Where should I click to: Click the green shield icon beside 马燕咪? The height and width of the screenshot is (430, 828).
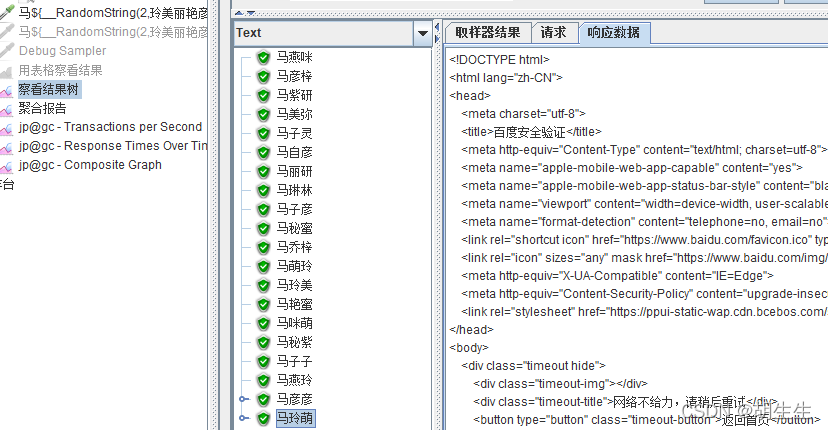(x=264, y=57)
